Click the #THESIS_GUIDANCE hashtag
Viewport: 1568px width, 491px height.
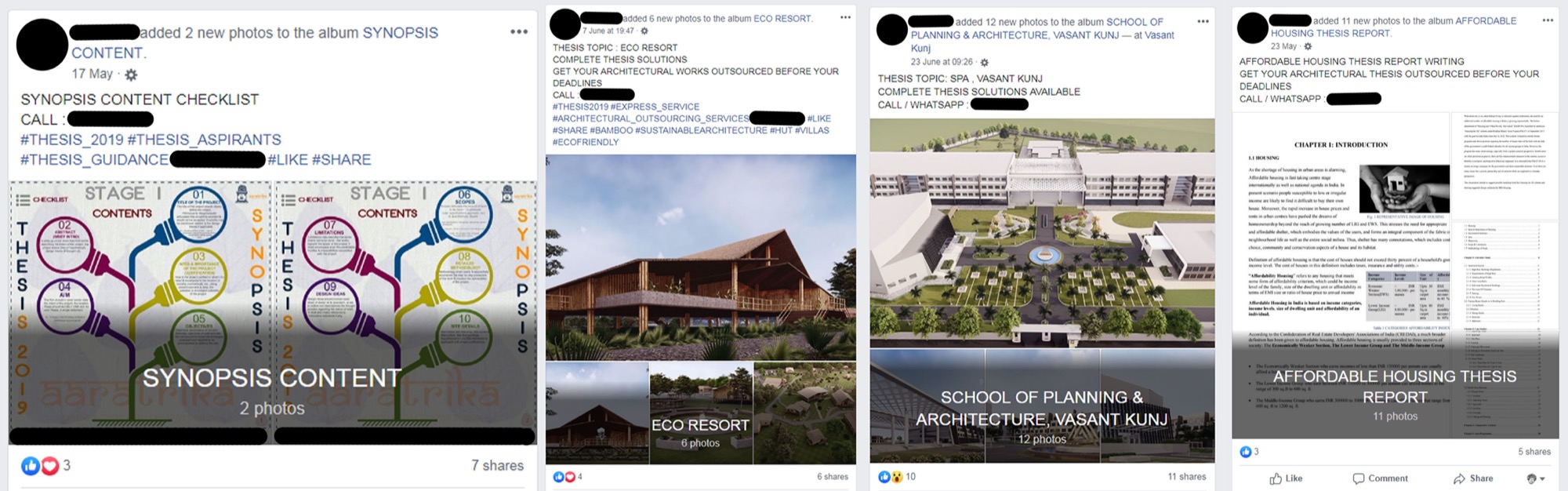[94, 160]
